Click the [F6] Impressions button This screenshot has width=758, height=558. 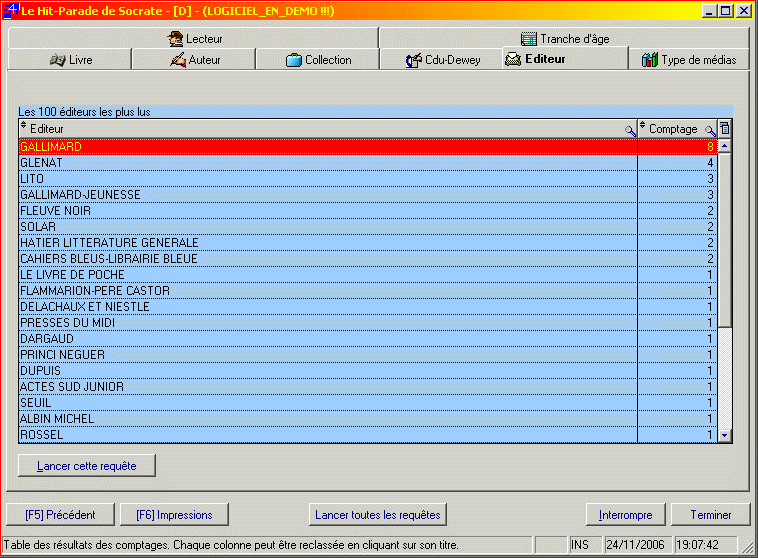click(174, 514)
